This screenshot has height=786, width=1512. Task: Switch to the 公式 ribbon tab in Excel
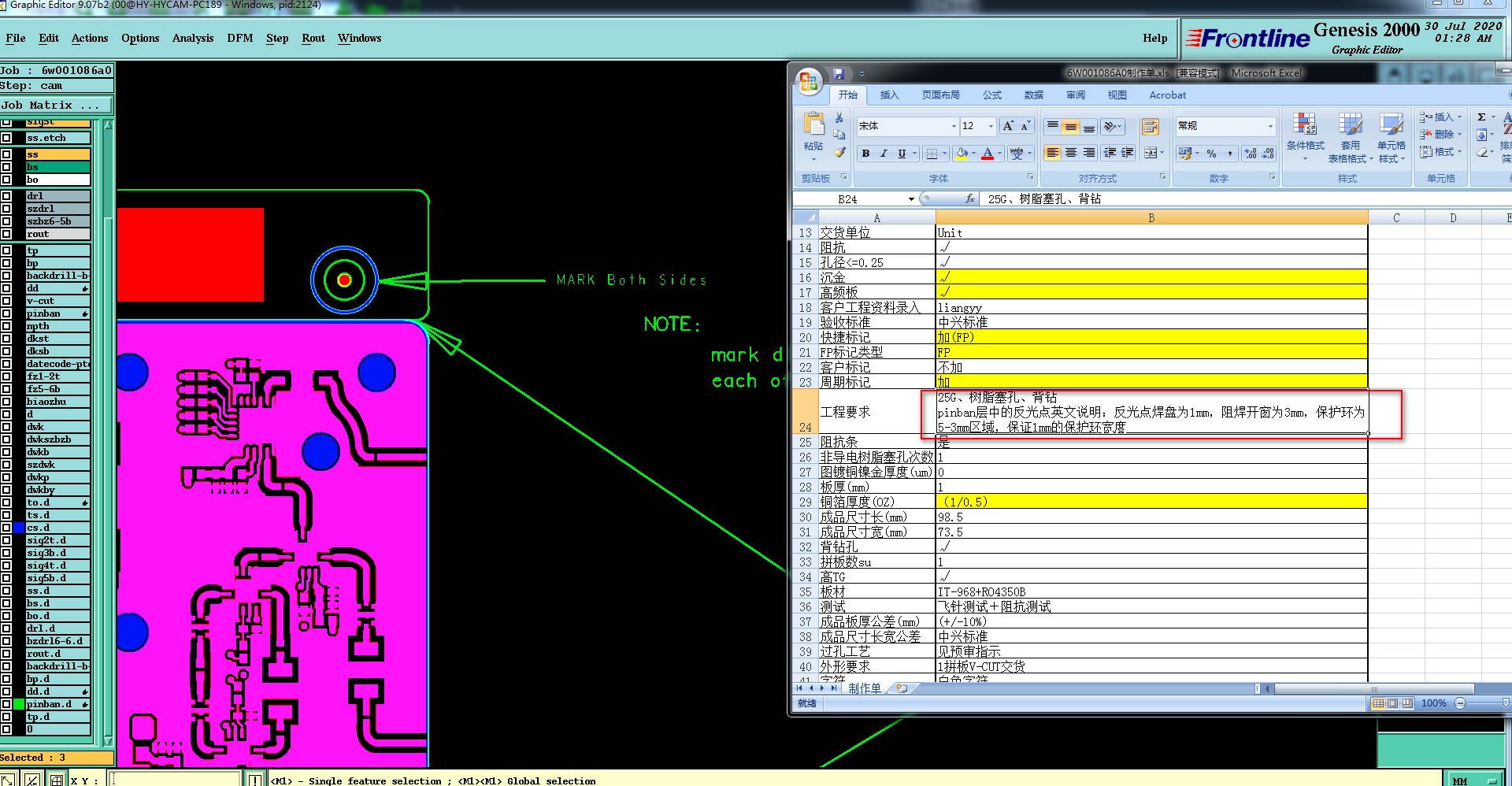(x=992, y=95)
